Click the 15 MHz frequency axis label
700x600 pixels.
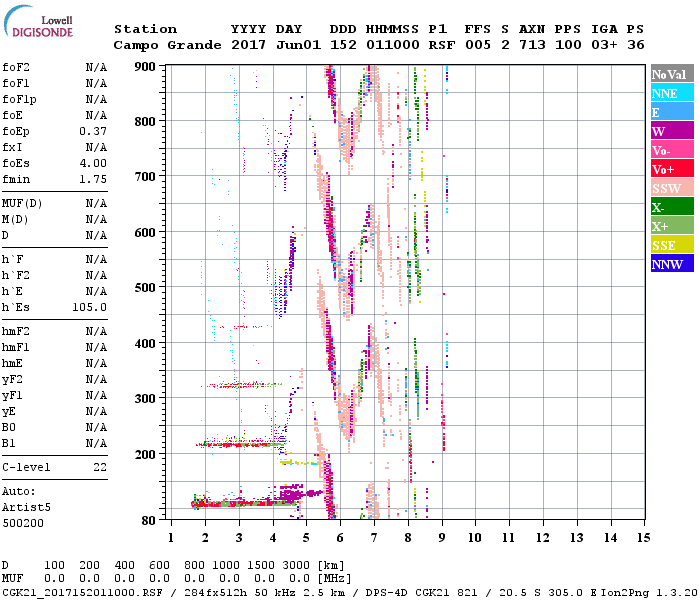point(644,538)
